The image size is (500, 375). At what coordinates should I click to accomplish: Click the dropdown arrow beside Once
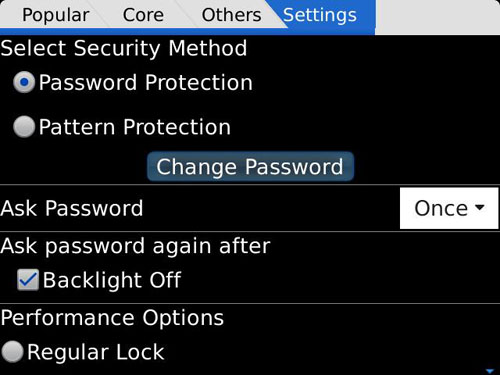click(480, 207)
